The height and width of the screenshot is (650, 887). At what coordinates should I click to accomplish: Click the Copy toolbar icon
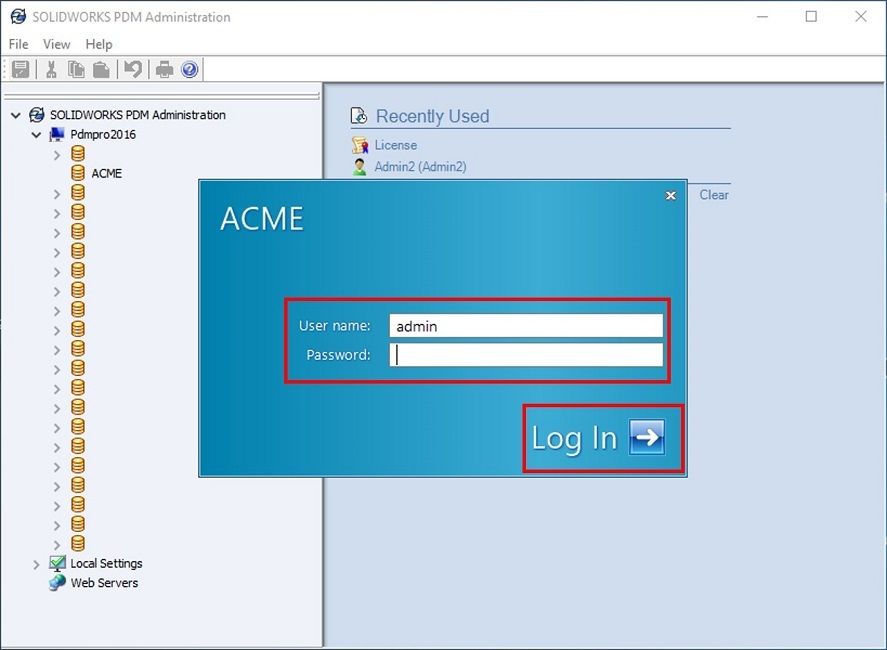point(76,69)
